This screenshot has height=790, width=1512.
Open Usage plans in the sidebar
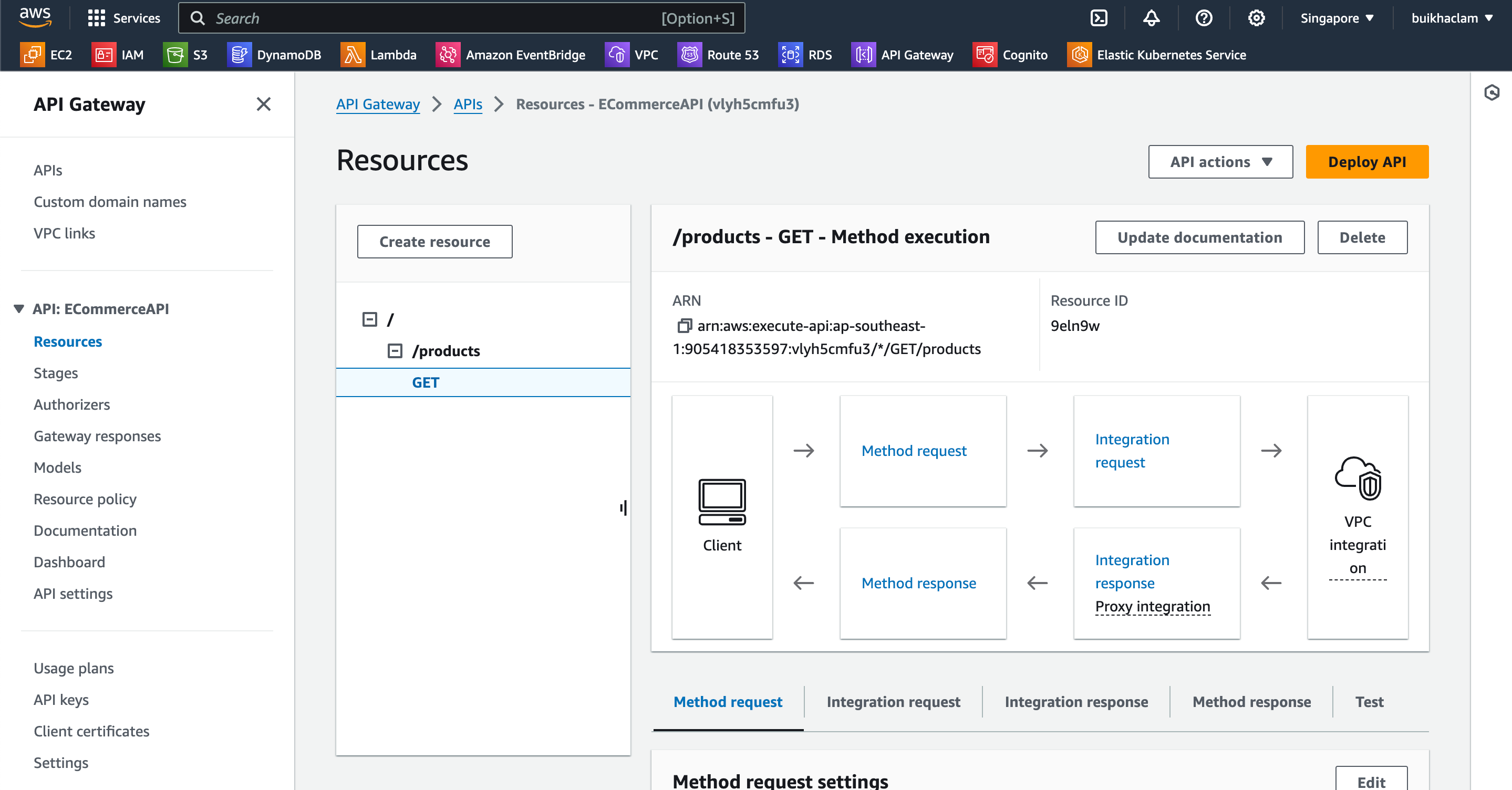click(x=74, y=669)
